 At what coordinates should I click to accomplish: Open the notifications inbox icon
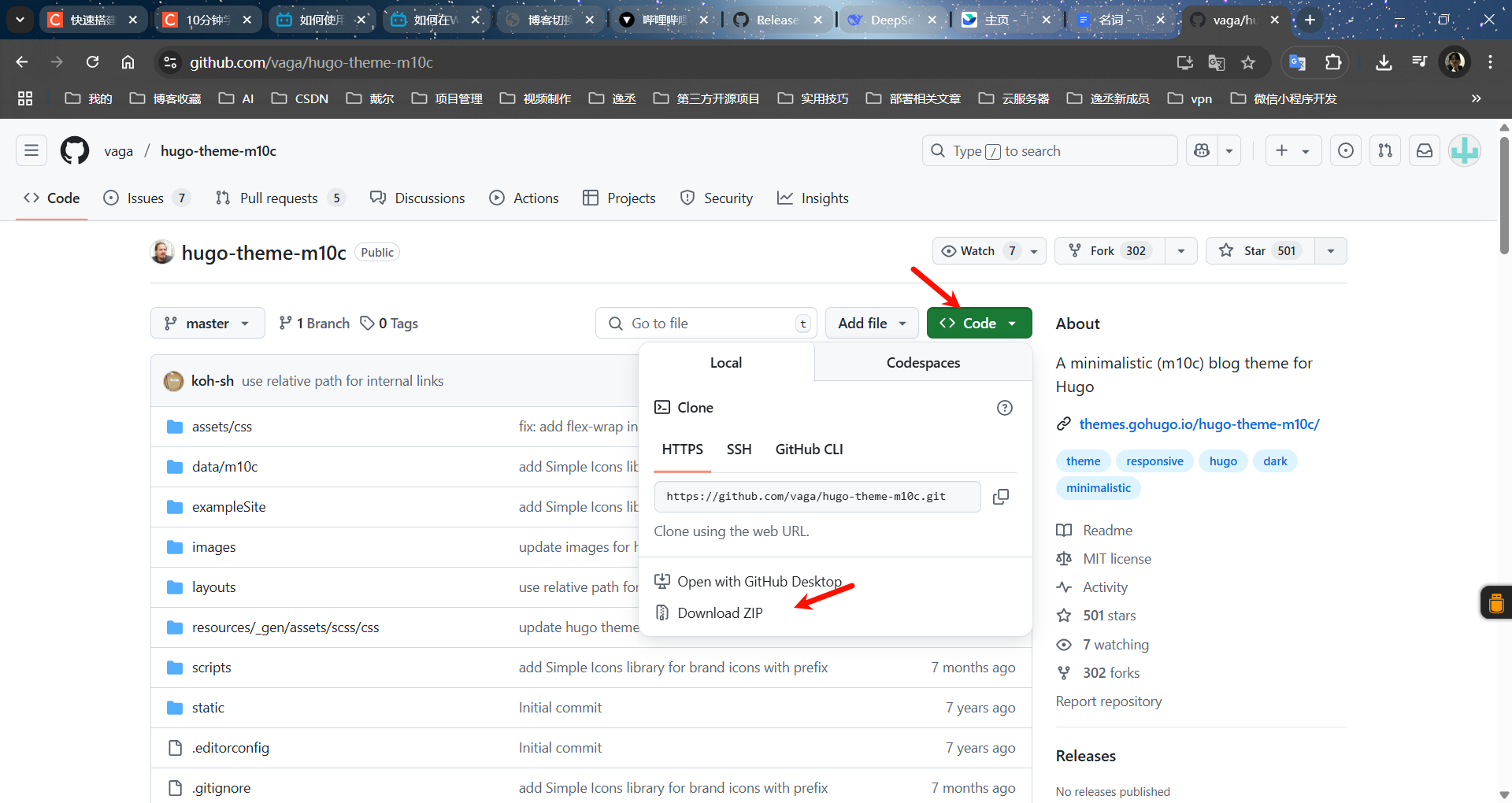coord(1425,150)
